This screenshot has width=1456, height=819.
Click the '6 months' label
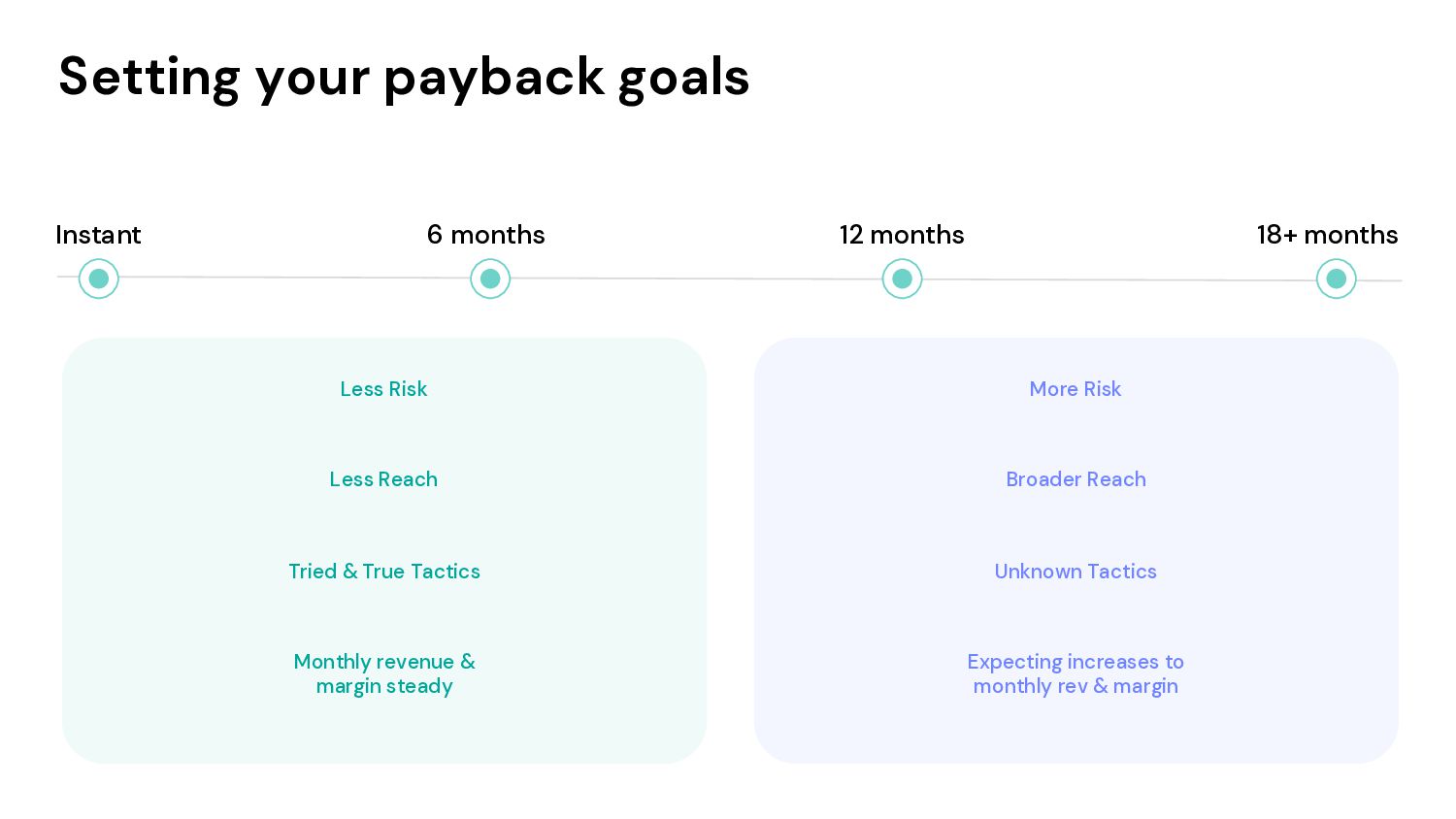click(486, 235)
